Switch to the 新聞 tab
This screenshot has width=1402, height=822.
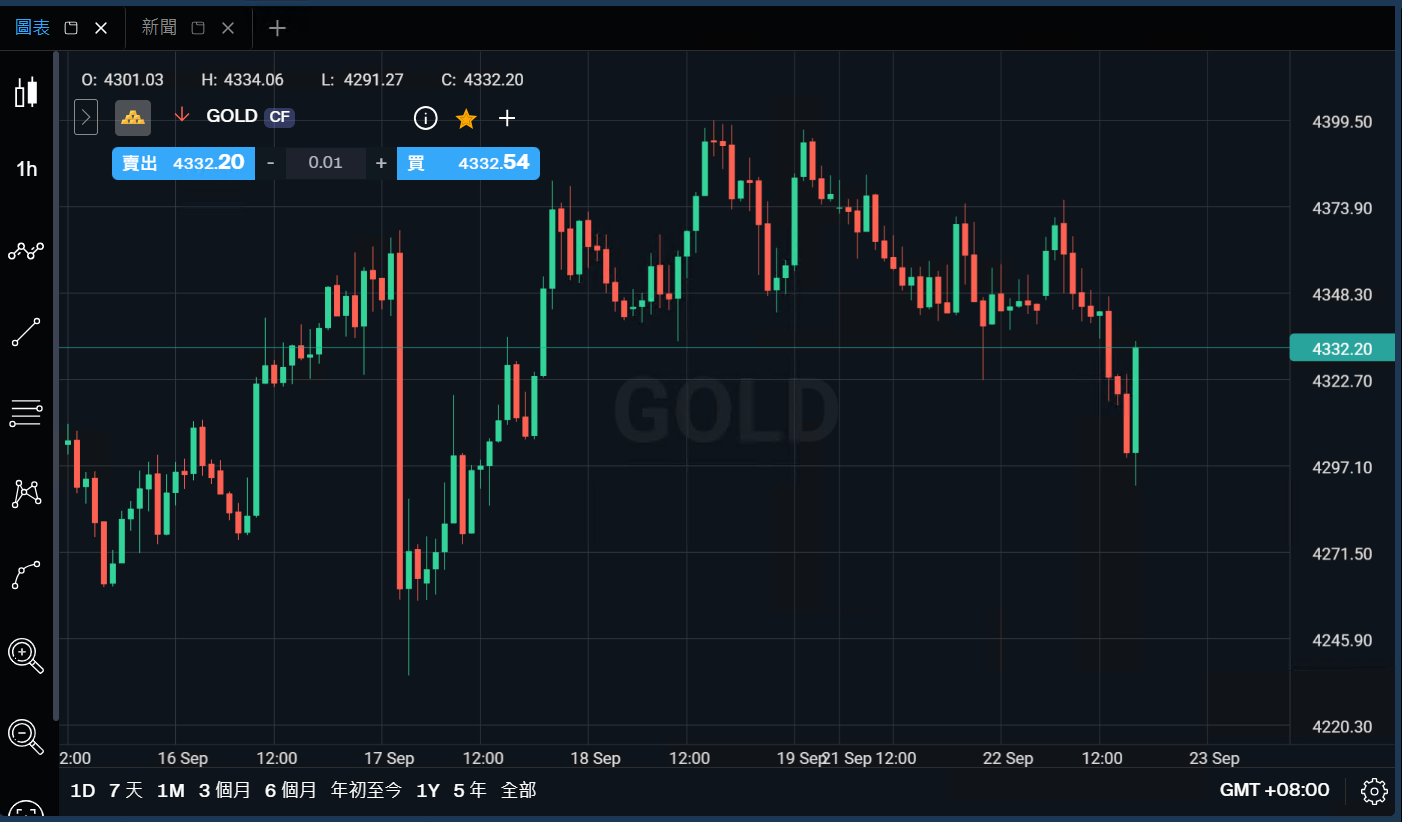[x=159, y=28]
